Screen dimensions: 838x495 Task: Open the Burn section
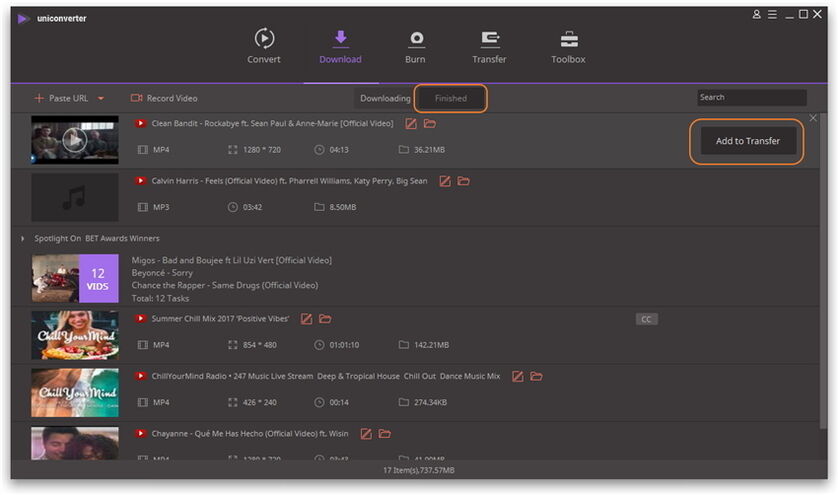pyautogui.click(x=415, y=46)
